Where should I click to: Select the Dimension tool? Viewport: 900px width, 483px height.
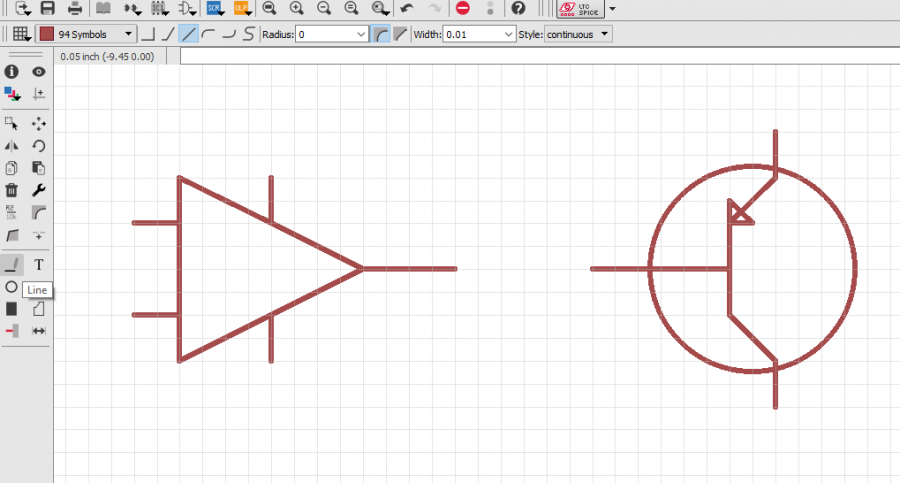pos(38,331)
